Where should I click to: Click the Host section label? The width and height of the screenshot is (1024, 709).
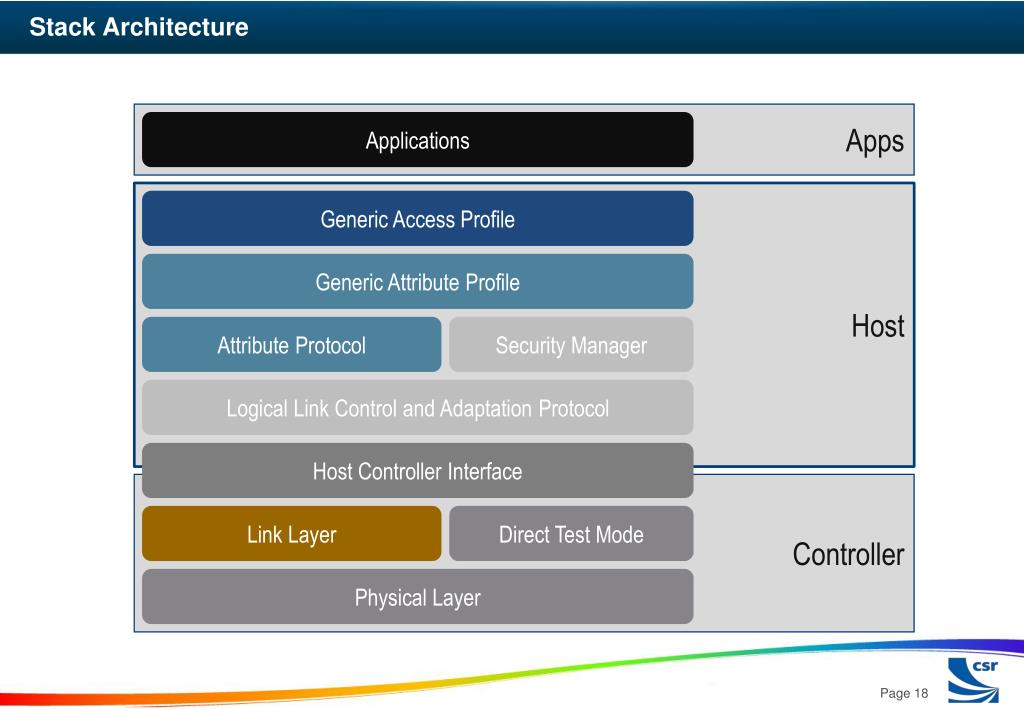[x=878, y=326]
